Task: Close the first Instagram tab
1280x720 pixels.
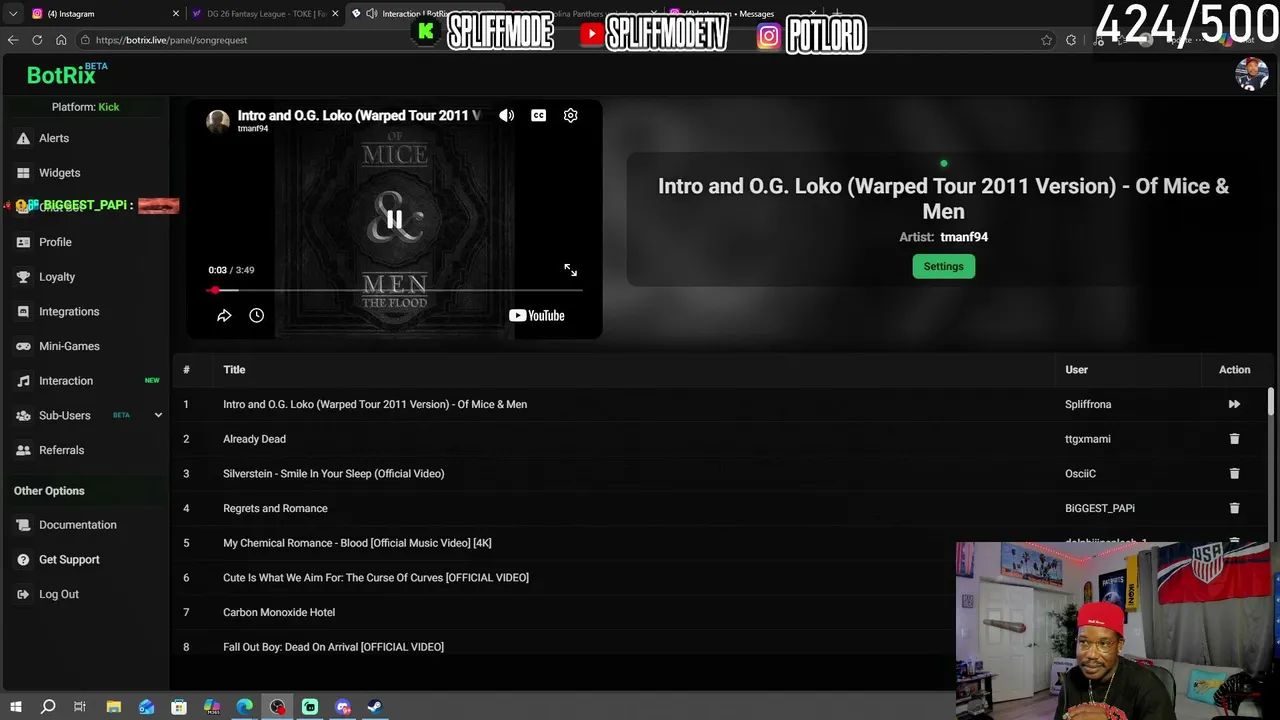Action: [x=176, y=14]
